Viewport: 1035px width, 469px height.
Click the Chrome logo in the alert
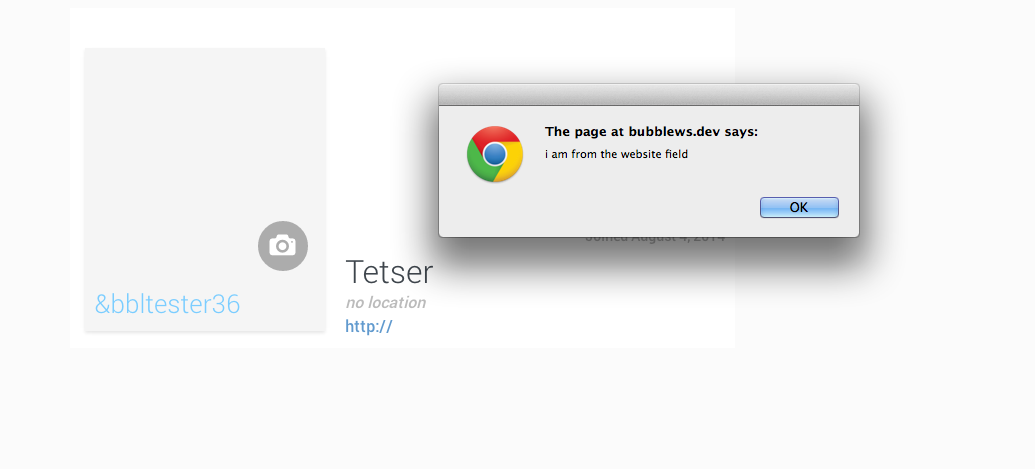pyautogui.click(x=495, y=154)
